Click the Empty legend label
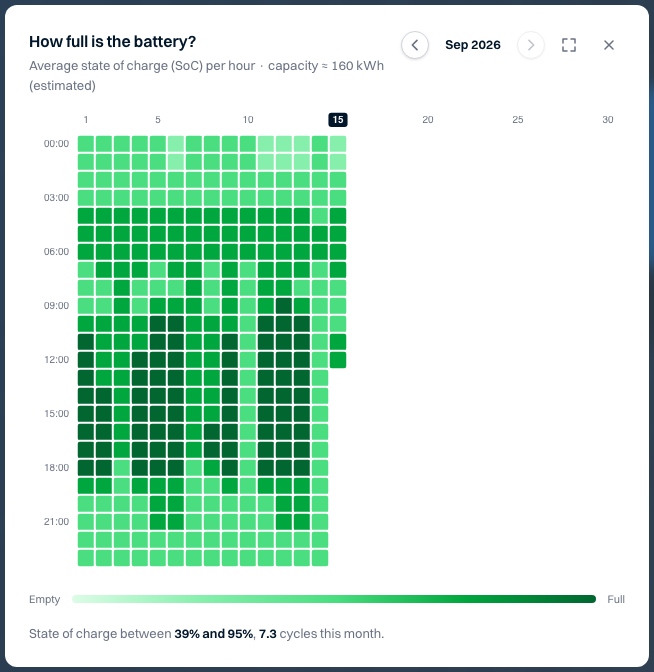The height and width of the screenshot is (672, 654). click(45, 599)
